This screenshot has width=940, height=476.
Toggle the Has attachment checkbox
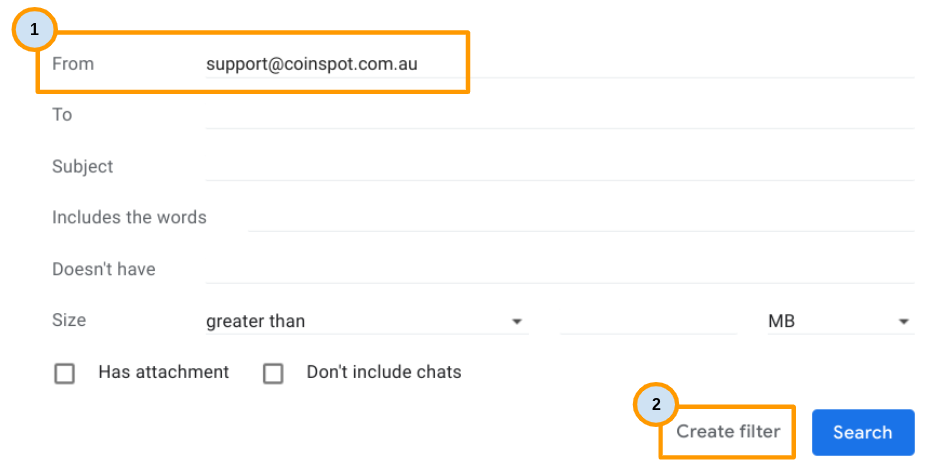[65, 373]
